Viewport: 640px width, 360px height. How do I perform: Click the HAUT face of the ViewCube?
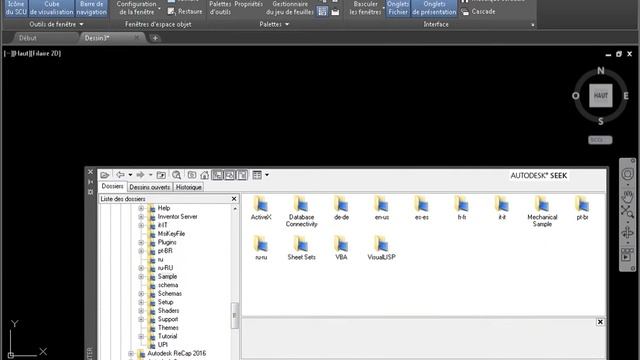click(600, 96)
